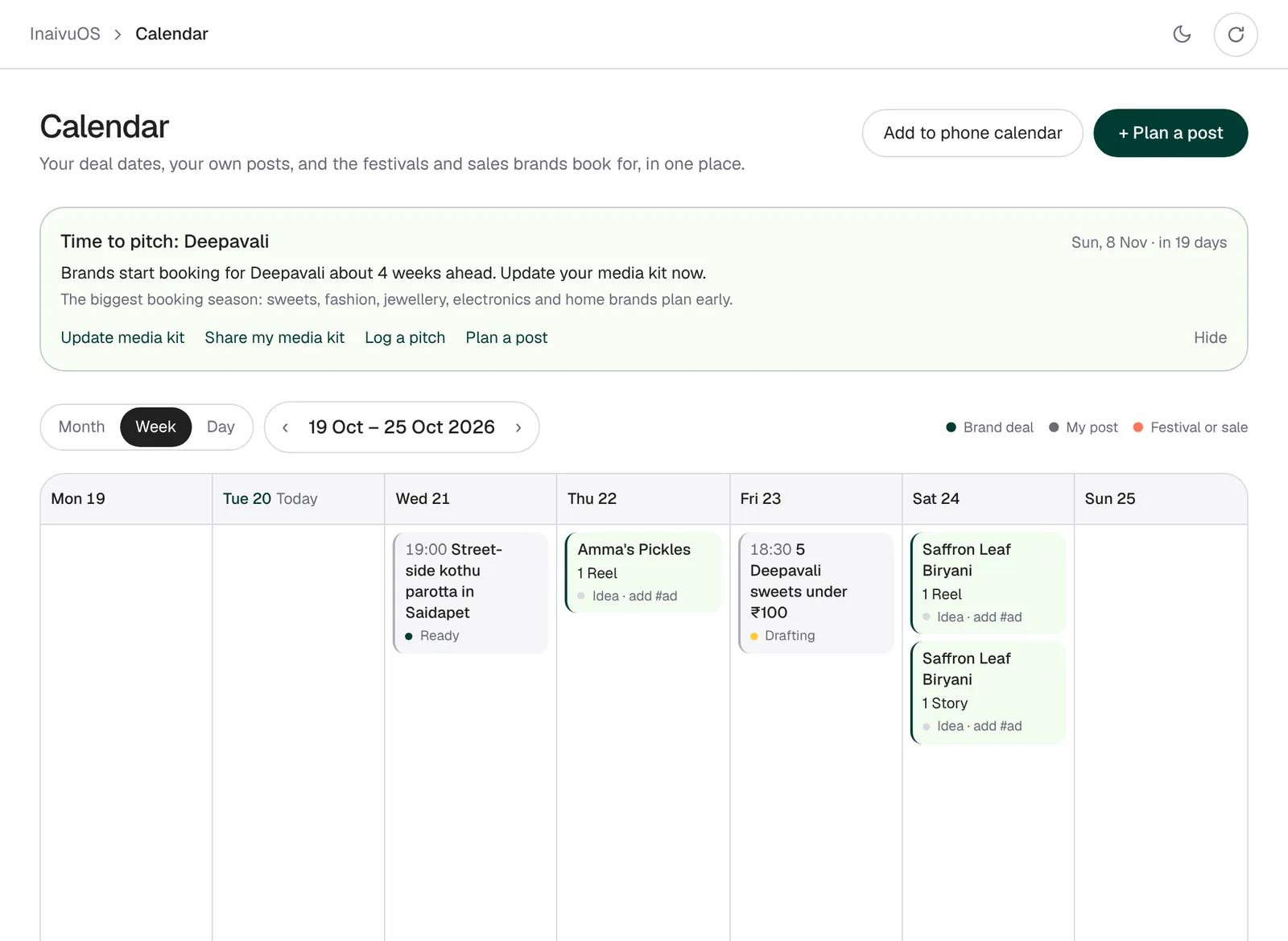1288x941 pixels.
Task: Click the Drafting status on Friday card
Action: pos(782,636)
